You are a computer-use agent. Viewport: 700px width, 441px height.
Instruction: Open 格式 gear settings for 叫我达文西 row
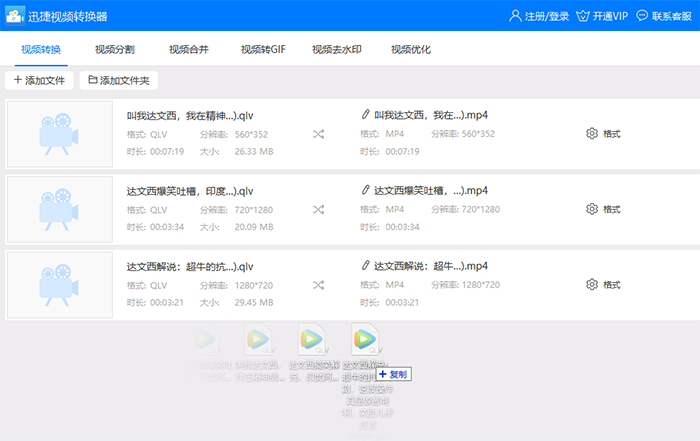603,133
